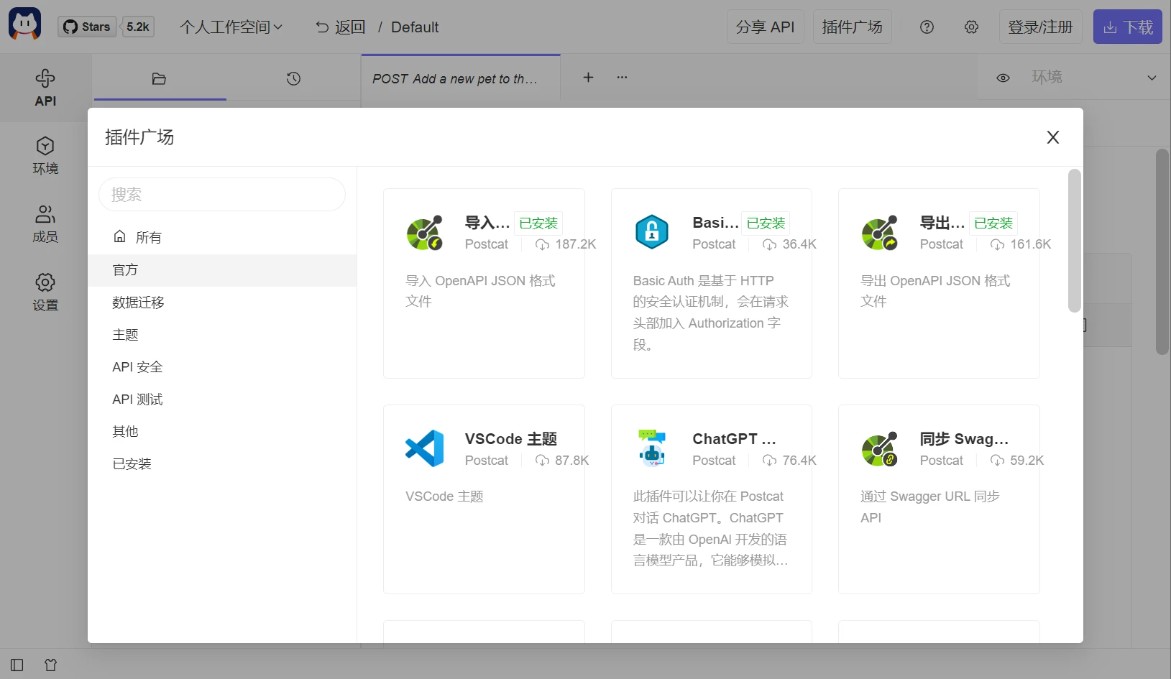Image resolution: width=1171 pixels, height=679 pixels.
Task: Click the 登录/注册 button
Action: pyautogui.click(x=1040, y=27)
